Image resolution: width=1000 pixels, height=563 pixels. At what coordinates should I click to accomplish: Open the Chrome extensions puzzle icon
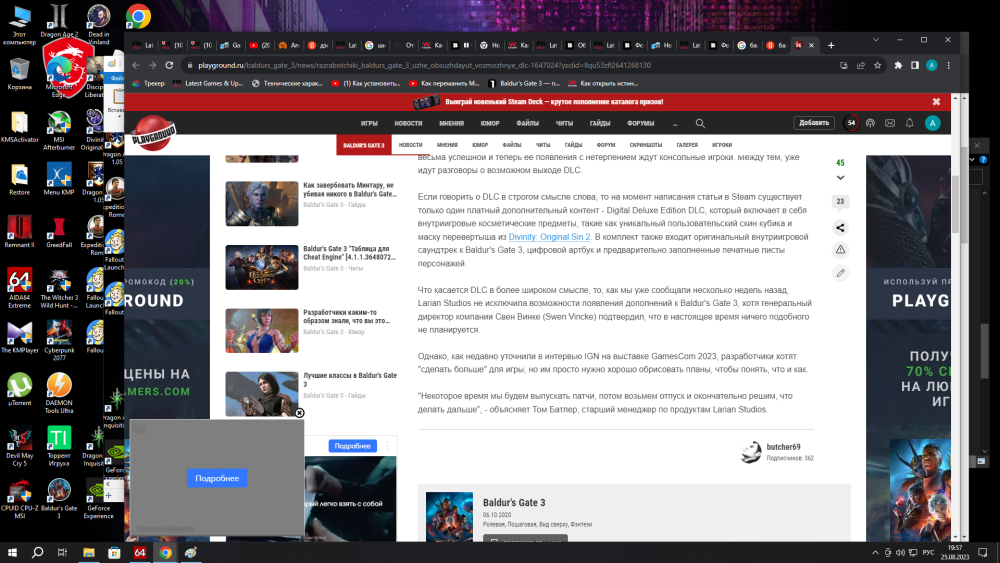point(899,65)
